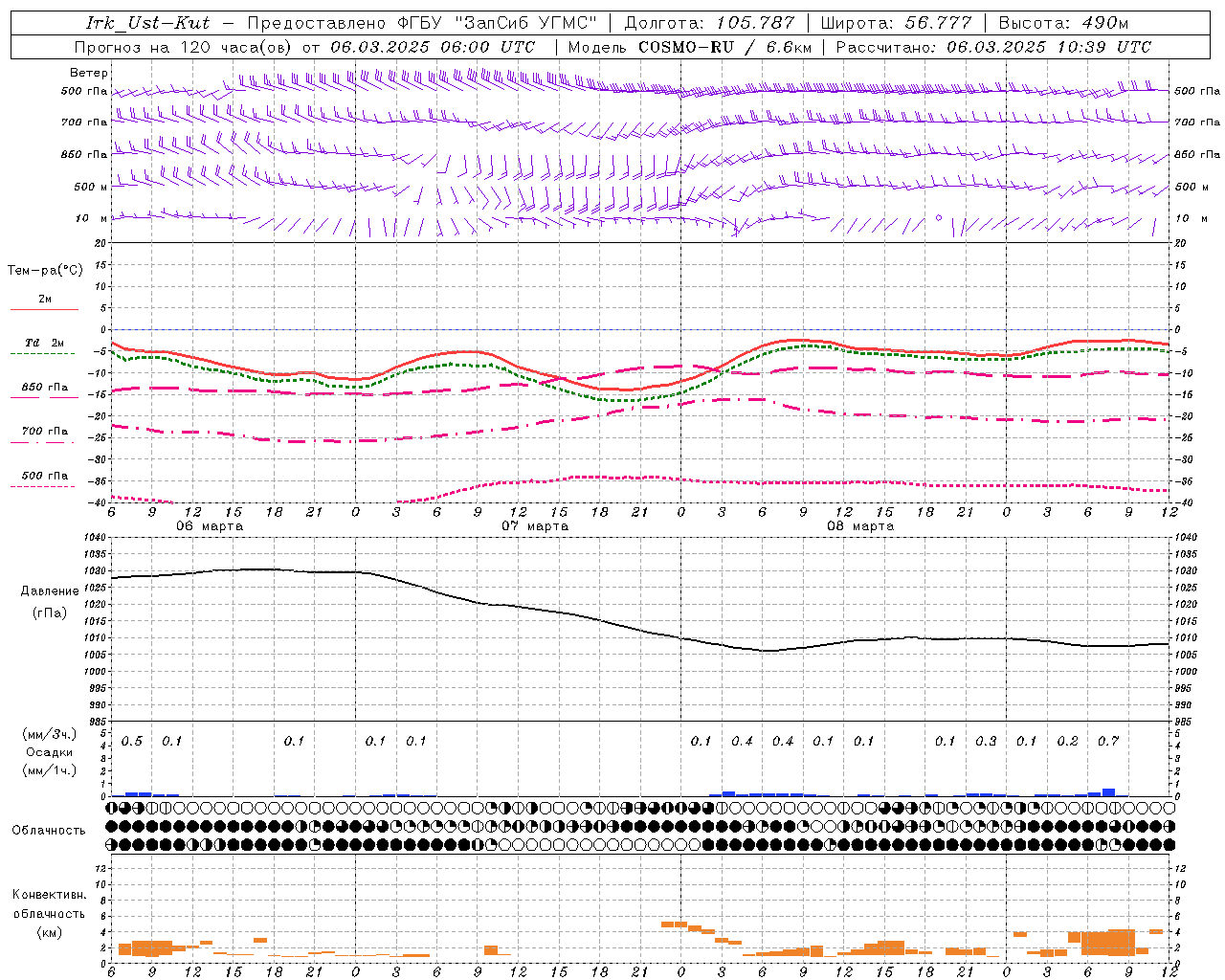Click the latitude value Широта: 56.777

897,23
